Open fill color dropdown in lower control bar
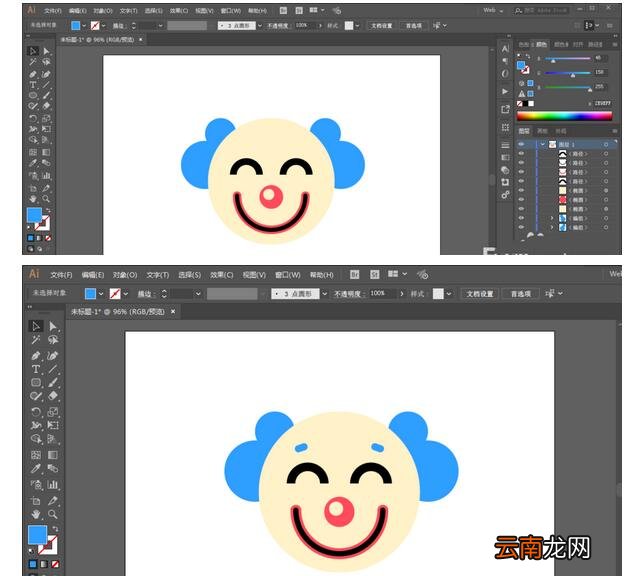628x576 pixels. click(101, 294)
